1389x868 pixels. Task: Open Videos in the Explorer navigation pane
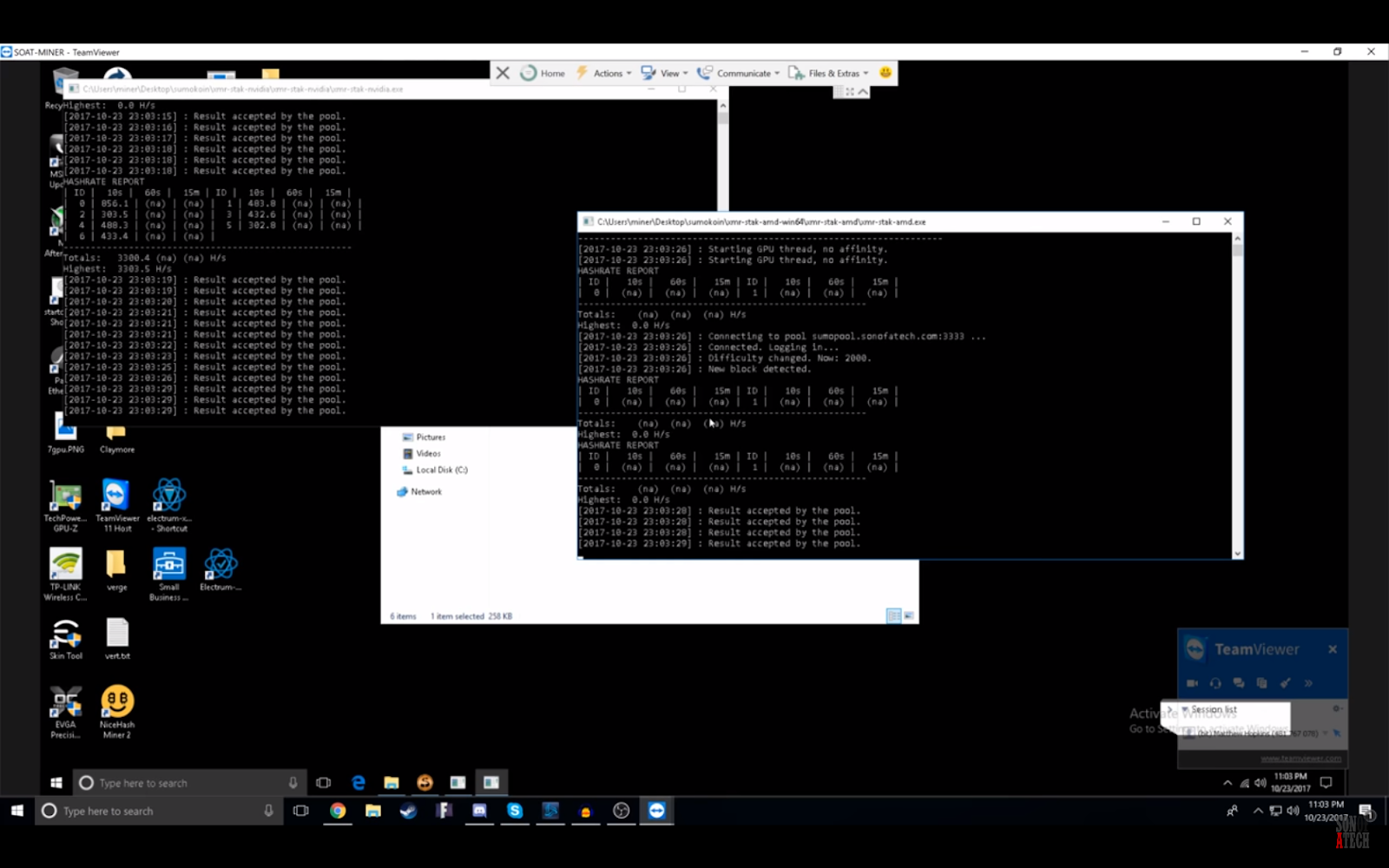click(x=422, y=454)
